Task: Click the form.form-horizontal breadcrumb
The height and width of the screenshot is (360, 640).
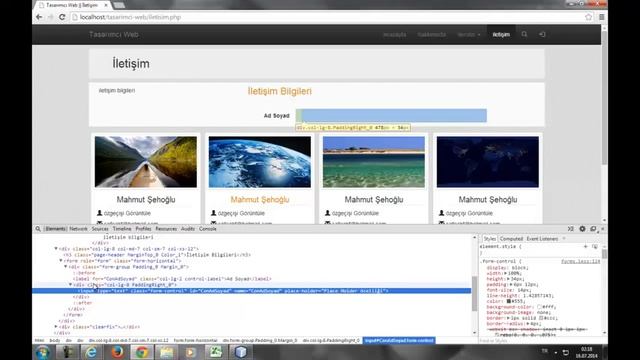Action: click(196, 340)
